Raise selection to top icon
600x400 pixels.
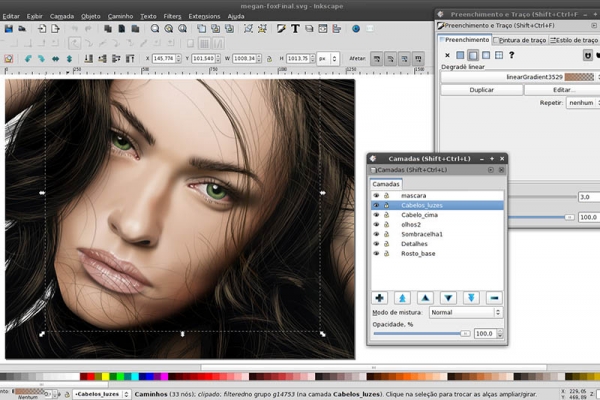click(130, 59)
